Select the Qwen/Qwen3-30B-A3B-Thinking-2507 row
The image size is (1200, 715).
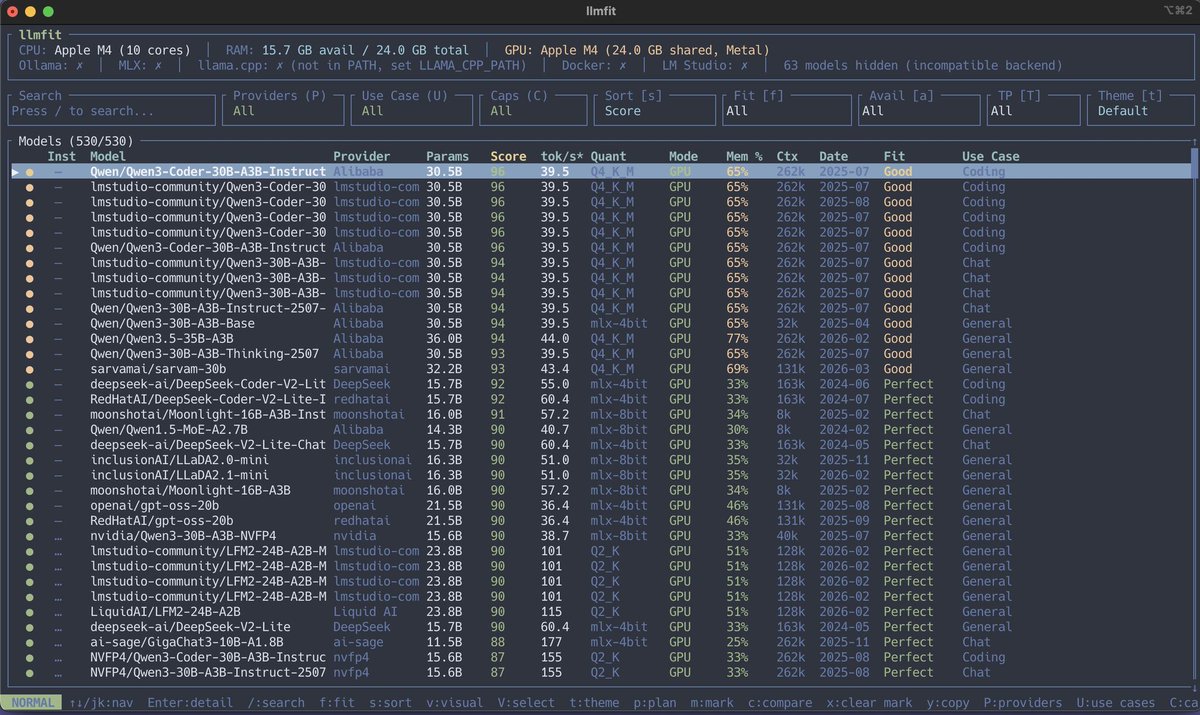(x=601, y=354)
